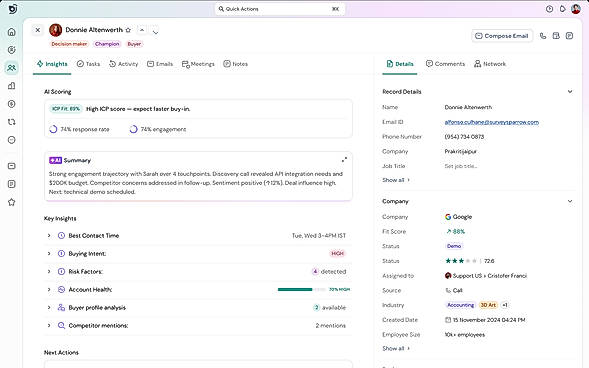Screen dimensions: 589x368
Task: Click the note icon beside Compose Email
Action: (x=569, y=36)
